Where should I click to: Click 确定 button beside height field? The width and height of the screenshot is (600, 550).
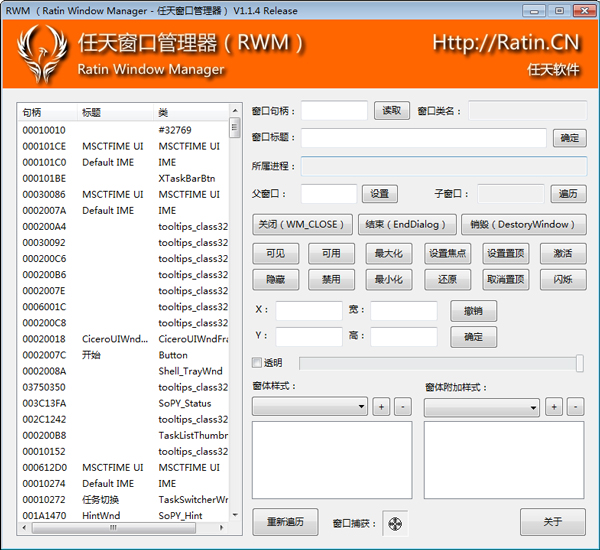click(x=474, y=337)
